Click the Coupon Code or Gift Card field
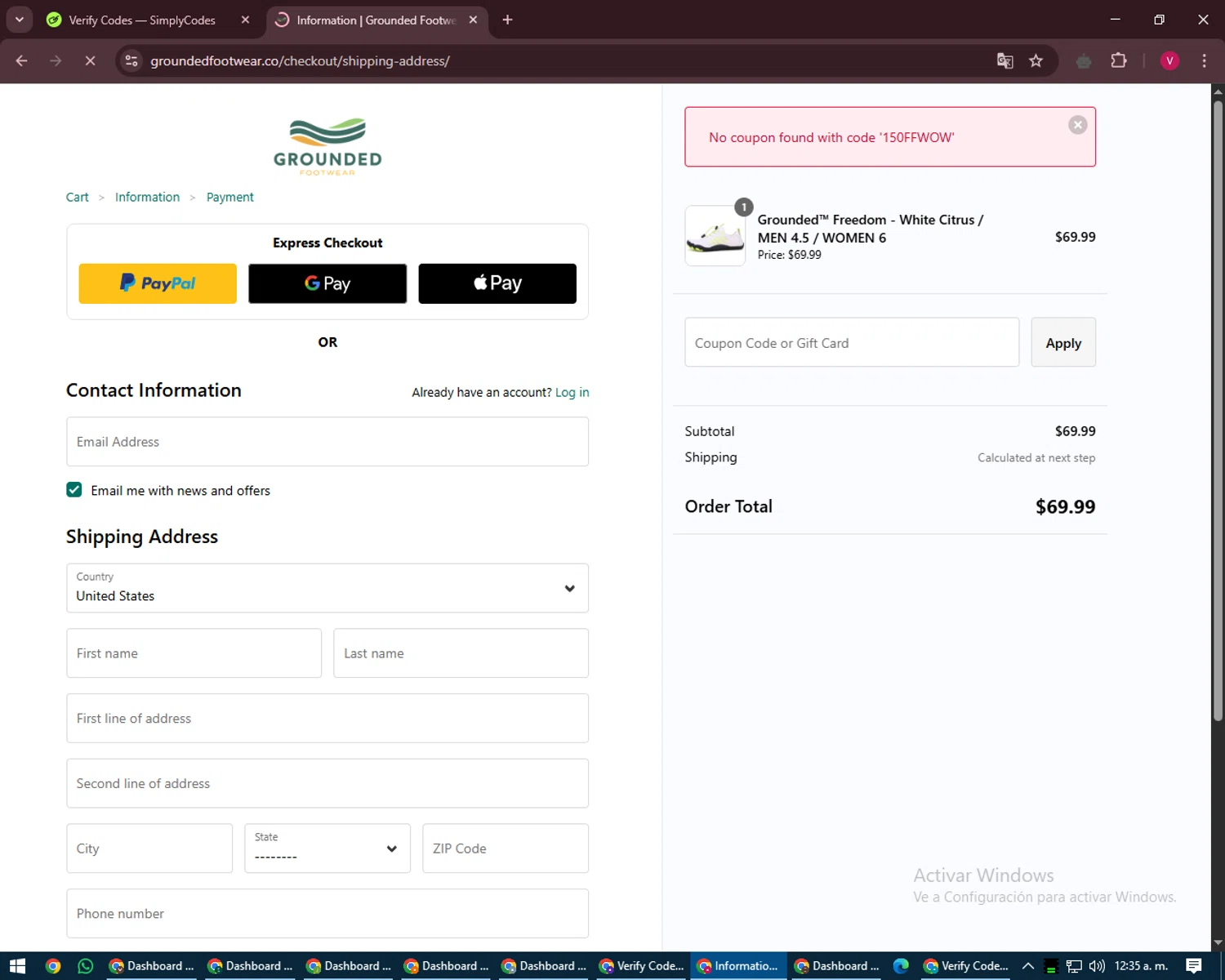This screenshot has height=980, width=1225. (x=852, y=342)
